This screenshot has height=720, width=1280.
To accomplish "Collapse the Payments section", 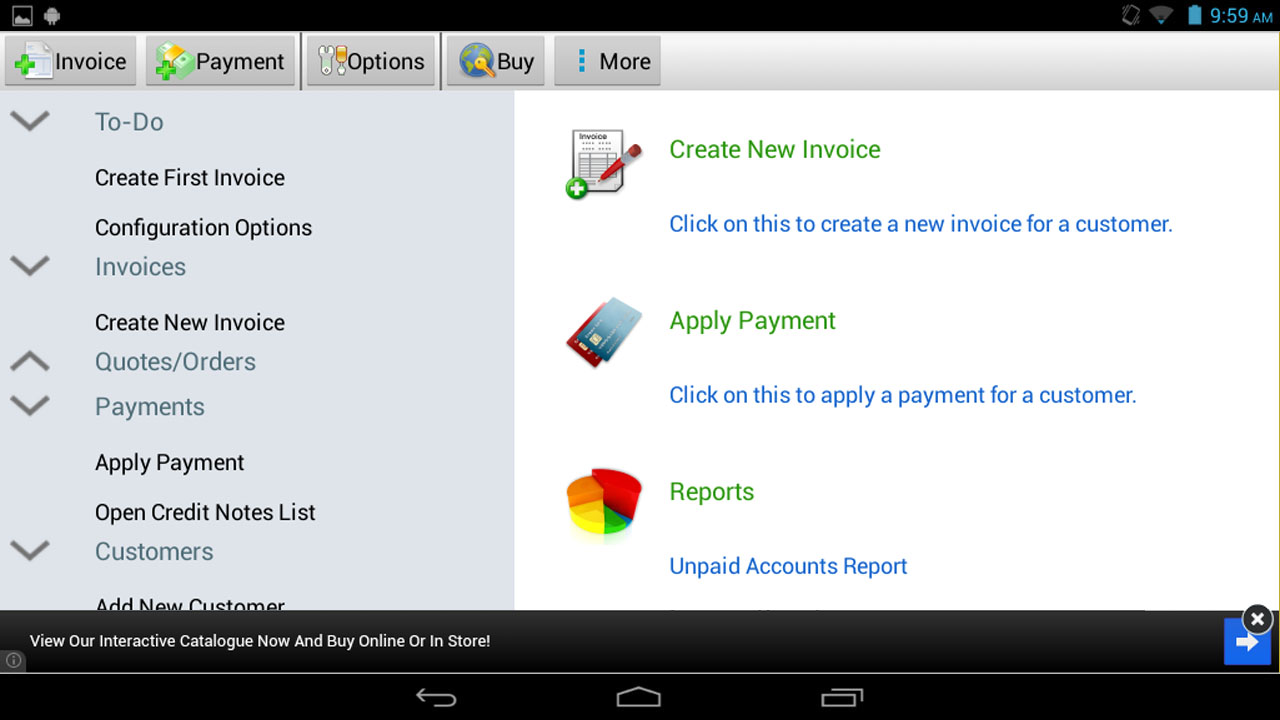I will [x=29, y=406].
